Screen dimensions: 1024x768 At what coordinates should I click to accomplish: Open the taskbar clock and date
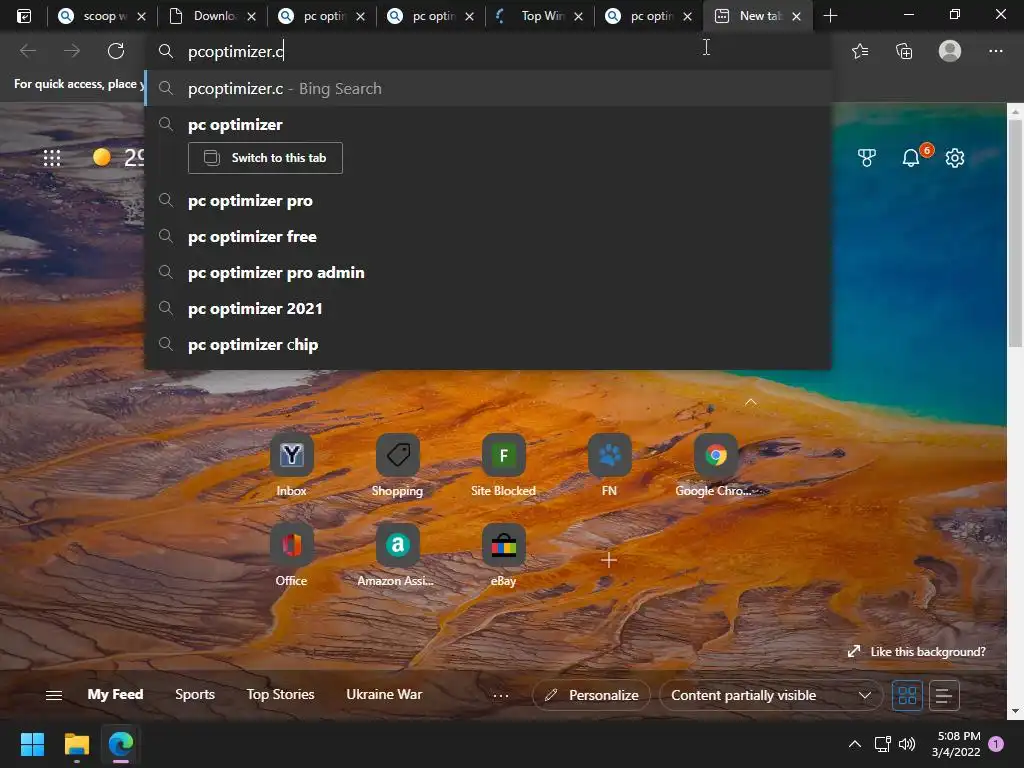click(x=955, y=744)
